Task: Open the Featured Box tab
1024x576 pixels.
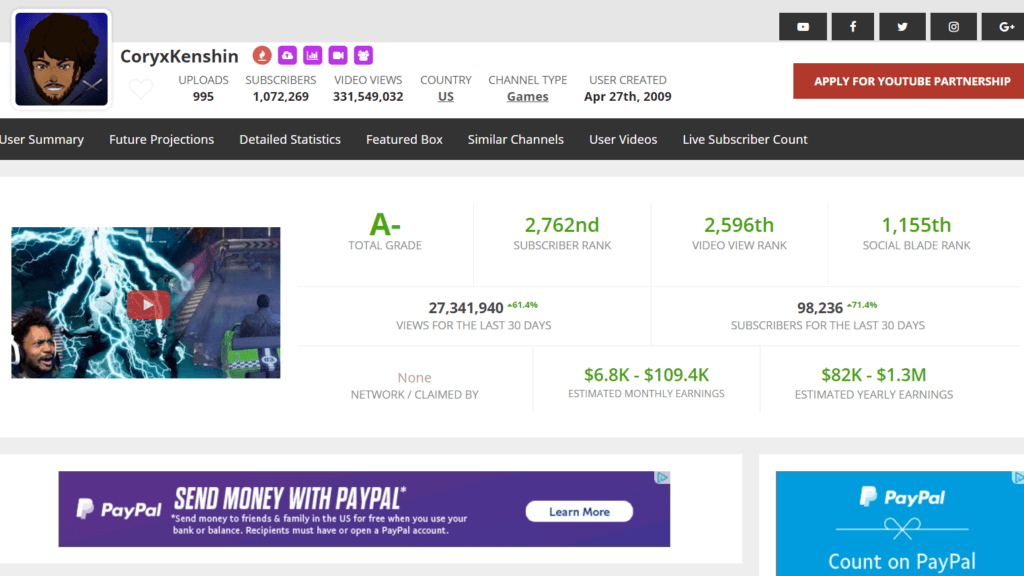Action: pos(404,139)
